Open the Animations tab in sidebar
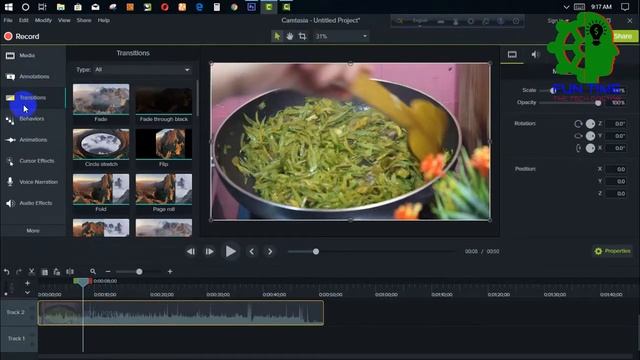 coord(33,140)
